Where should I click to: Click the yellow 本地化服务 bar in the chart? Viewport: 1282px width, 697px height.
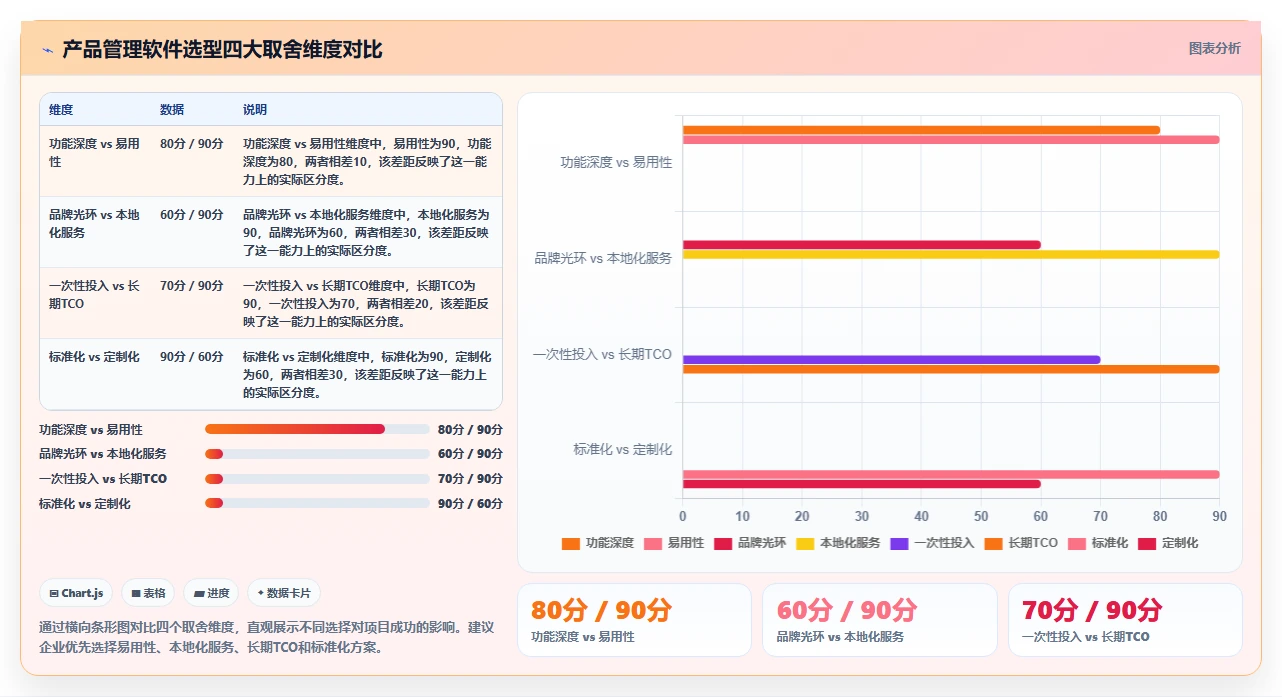[951, 255]
